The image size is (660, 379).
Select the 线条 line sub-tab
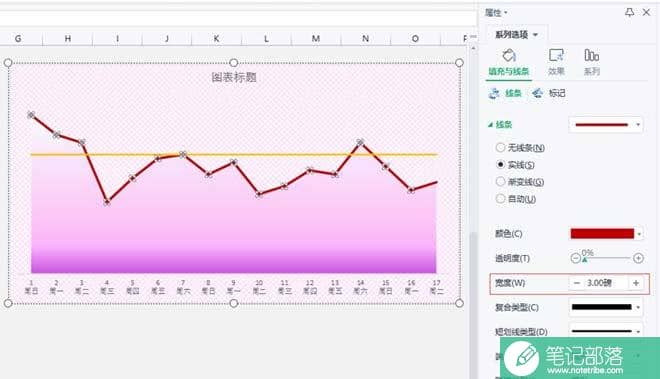[505, 93]
